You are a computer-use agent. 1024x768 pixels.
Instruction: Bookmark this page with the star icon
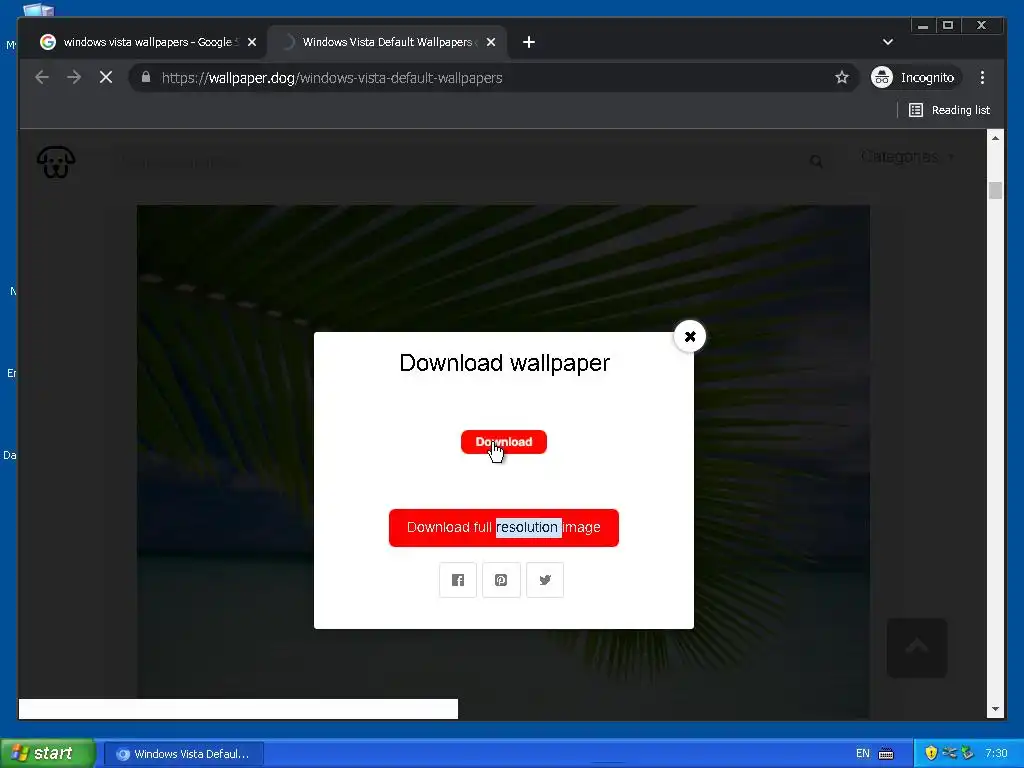click(842, 78)
